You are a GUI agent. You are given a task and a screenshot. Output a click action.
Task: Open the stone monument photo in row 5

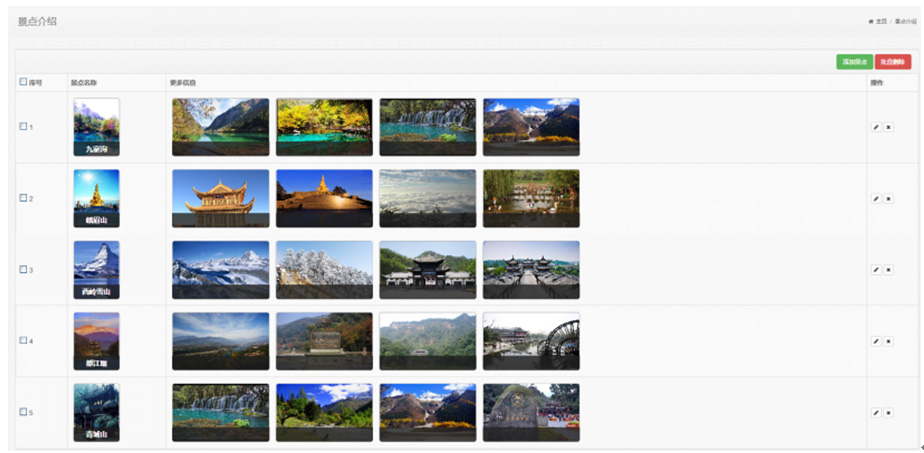tap(531, 412)
